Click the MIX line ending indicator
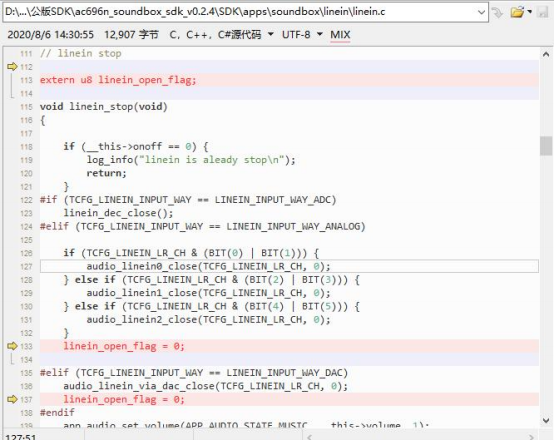 340,35
